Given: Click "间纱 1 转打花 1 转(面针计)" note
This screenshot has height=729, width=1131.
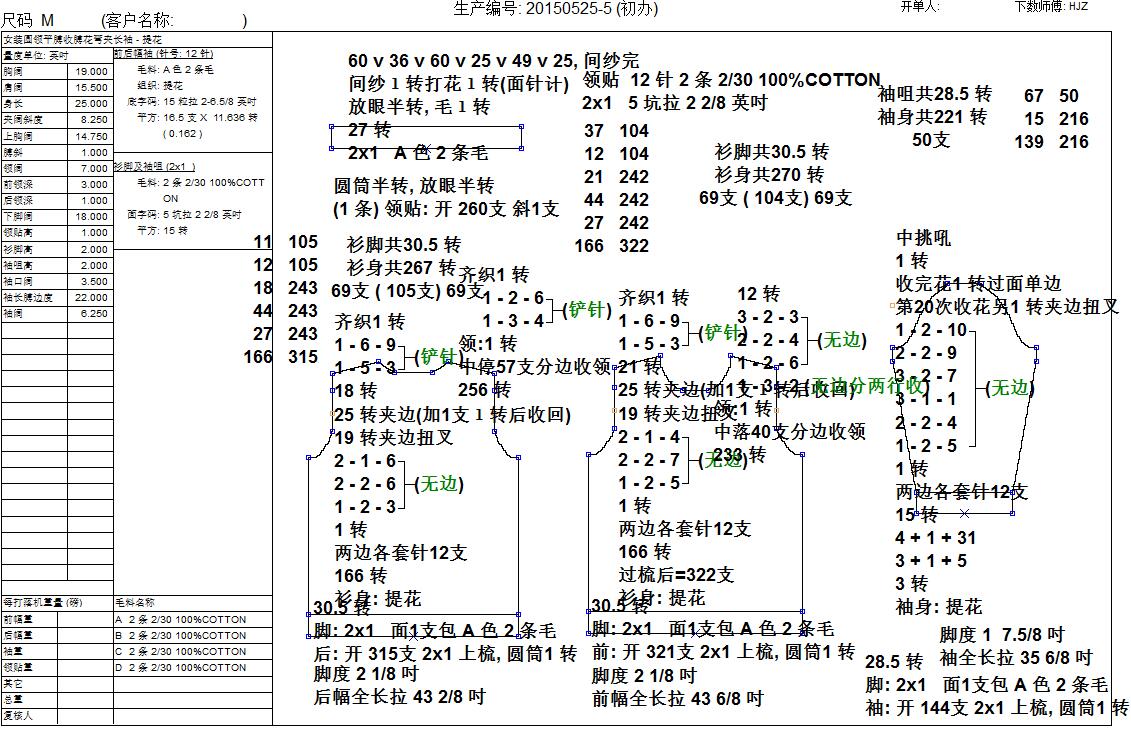Looking at the screenshot, I should tap(459, 84).
